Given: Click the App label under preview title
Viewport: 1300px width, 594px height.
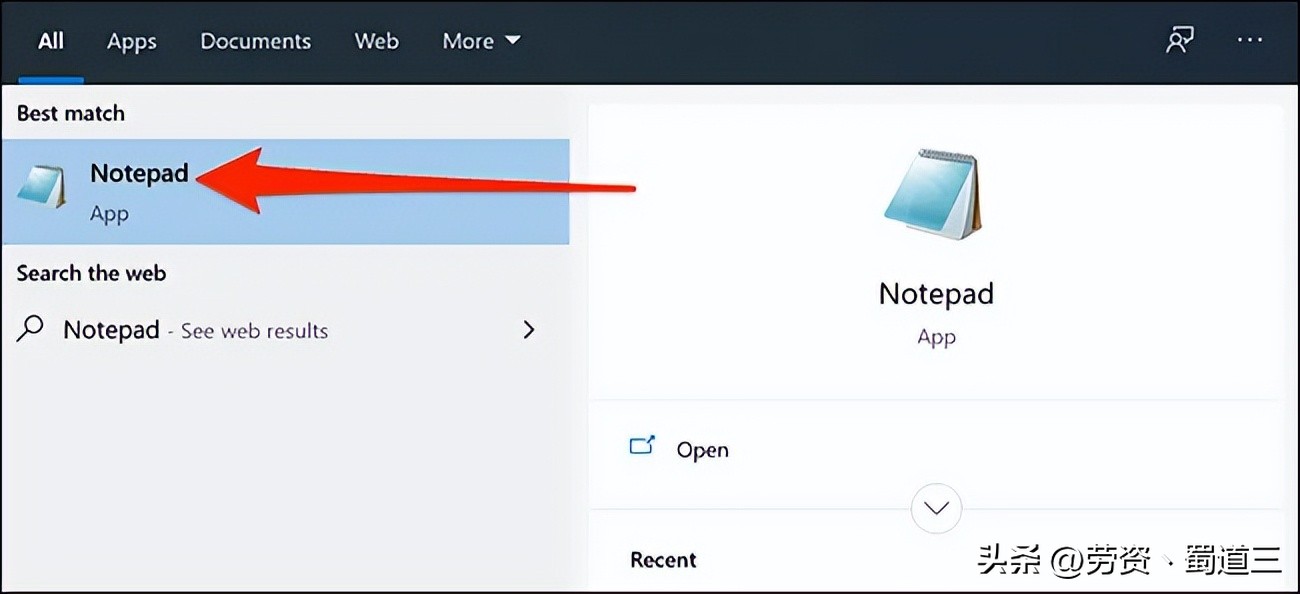Looking at the screenshot, I should tap(937, 337).
